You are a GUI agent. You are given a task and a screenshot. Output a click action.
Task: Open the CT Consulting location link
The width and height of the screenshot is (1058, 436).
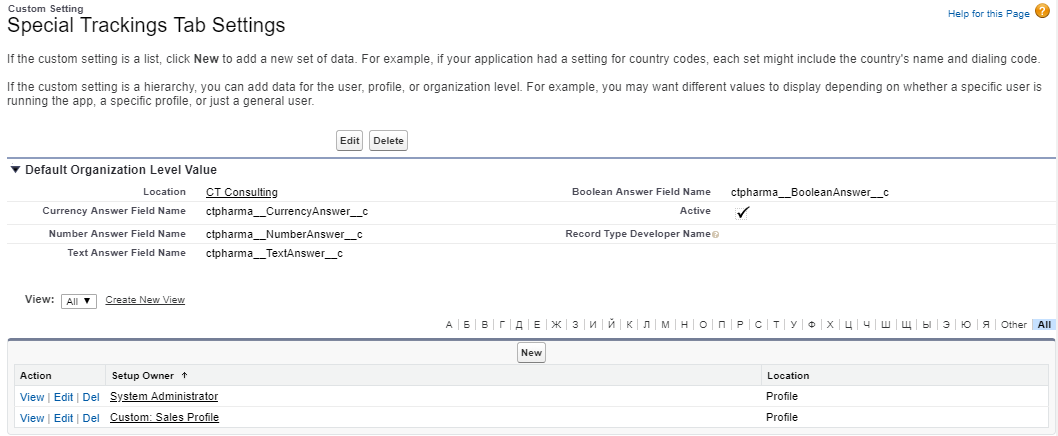click(x=241, y=192)
